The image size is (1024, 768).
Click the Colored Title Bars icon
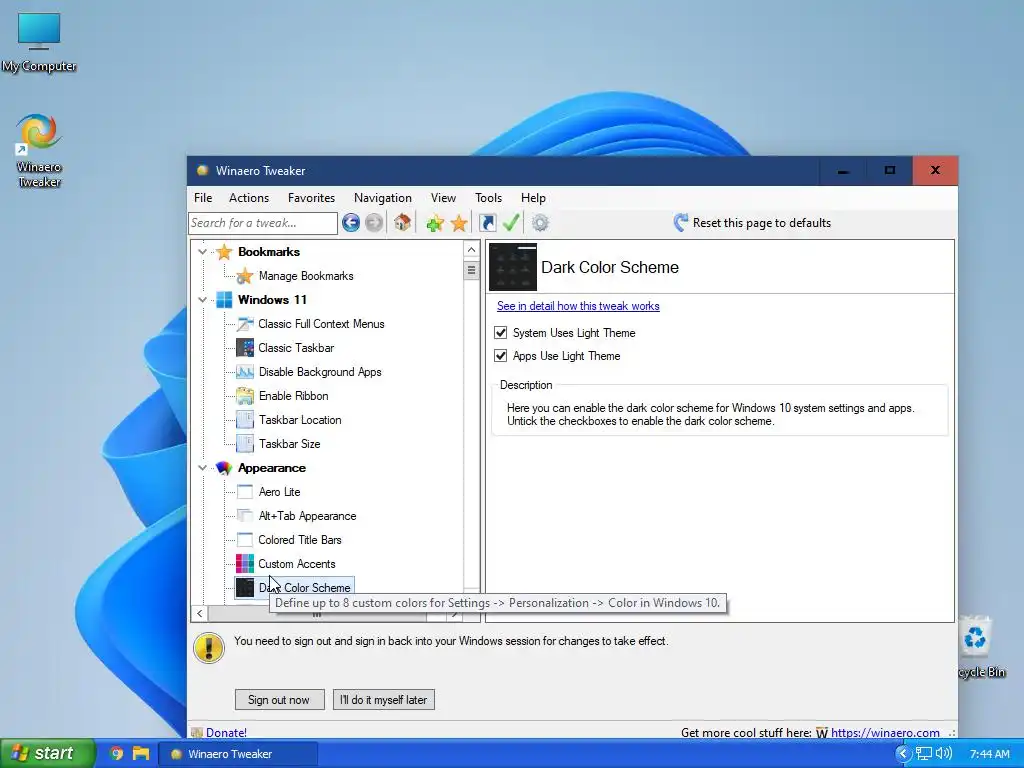click(245, 540)
